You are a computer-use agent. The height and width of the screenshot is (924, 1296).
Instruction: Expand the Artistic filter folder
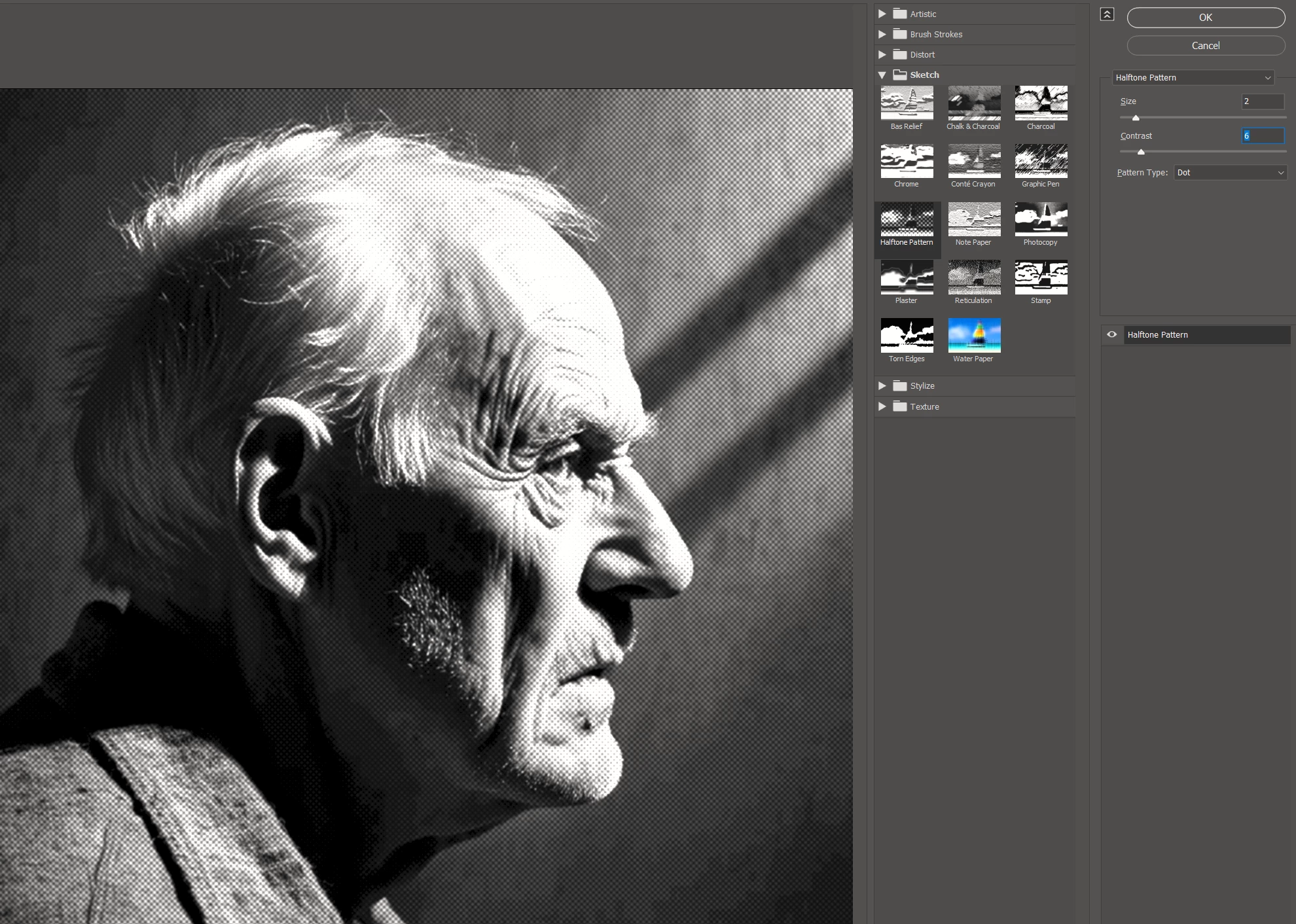pos(882,14)
